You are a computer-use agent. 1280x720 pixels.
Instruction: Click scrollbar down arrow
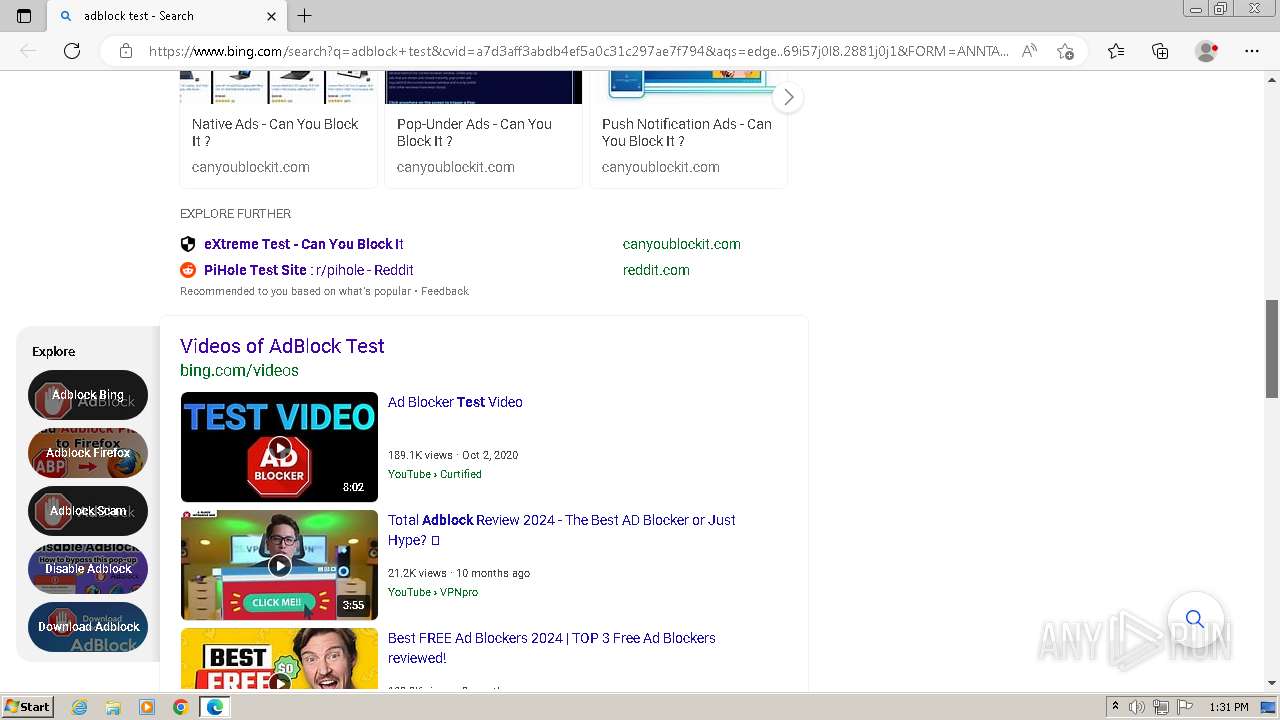click(1272, 683)
